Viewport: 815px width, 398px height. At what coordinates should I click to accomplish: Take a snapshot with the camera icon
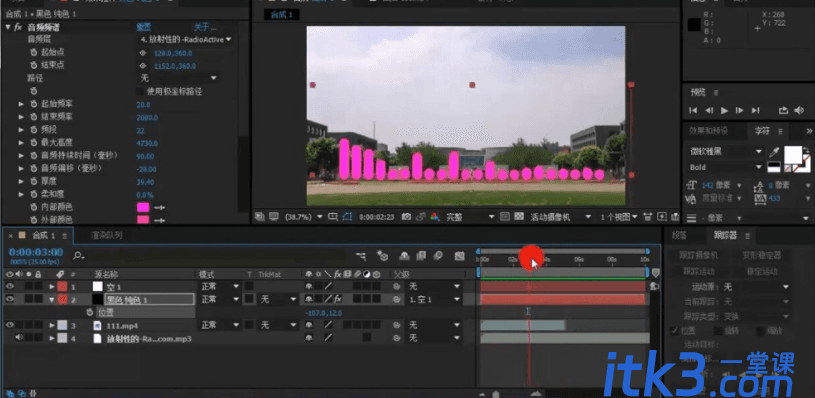pos(406,217)
